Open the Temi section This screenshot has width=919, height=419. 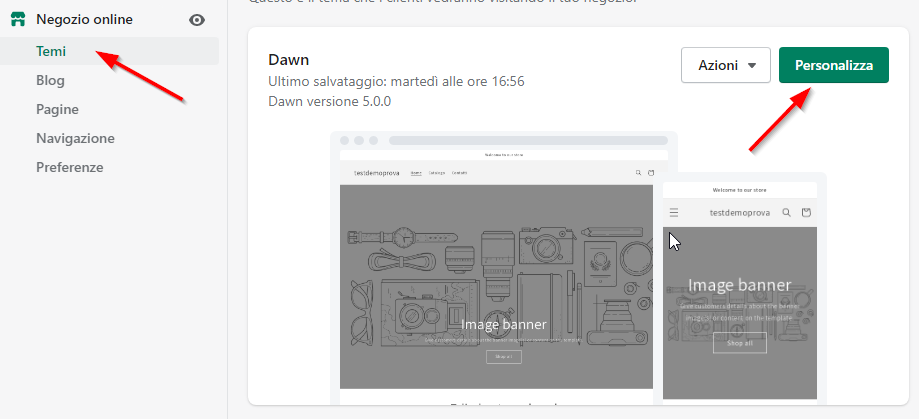tap(51, 51)
